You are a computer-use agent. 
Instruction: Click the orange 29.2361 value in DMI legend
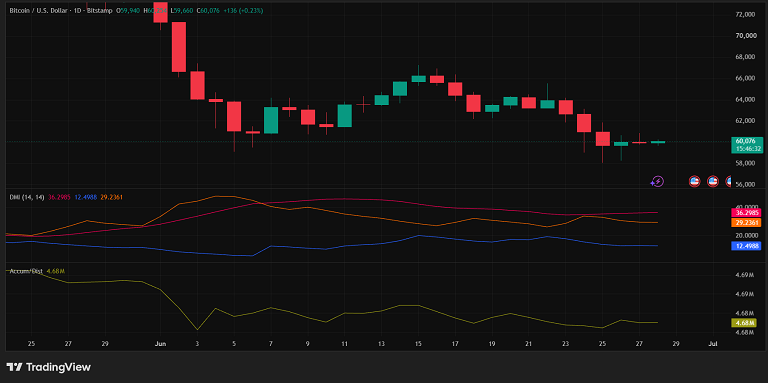click(x=112, y=197)
